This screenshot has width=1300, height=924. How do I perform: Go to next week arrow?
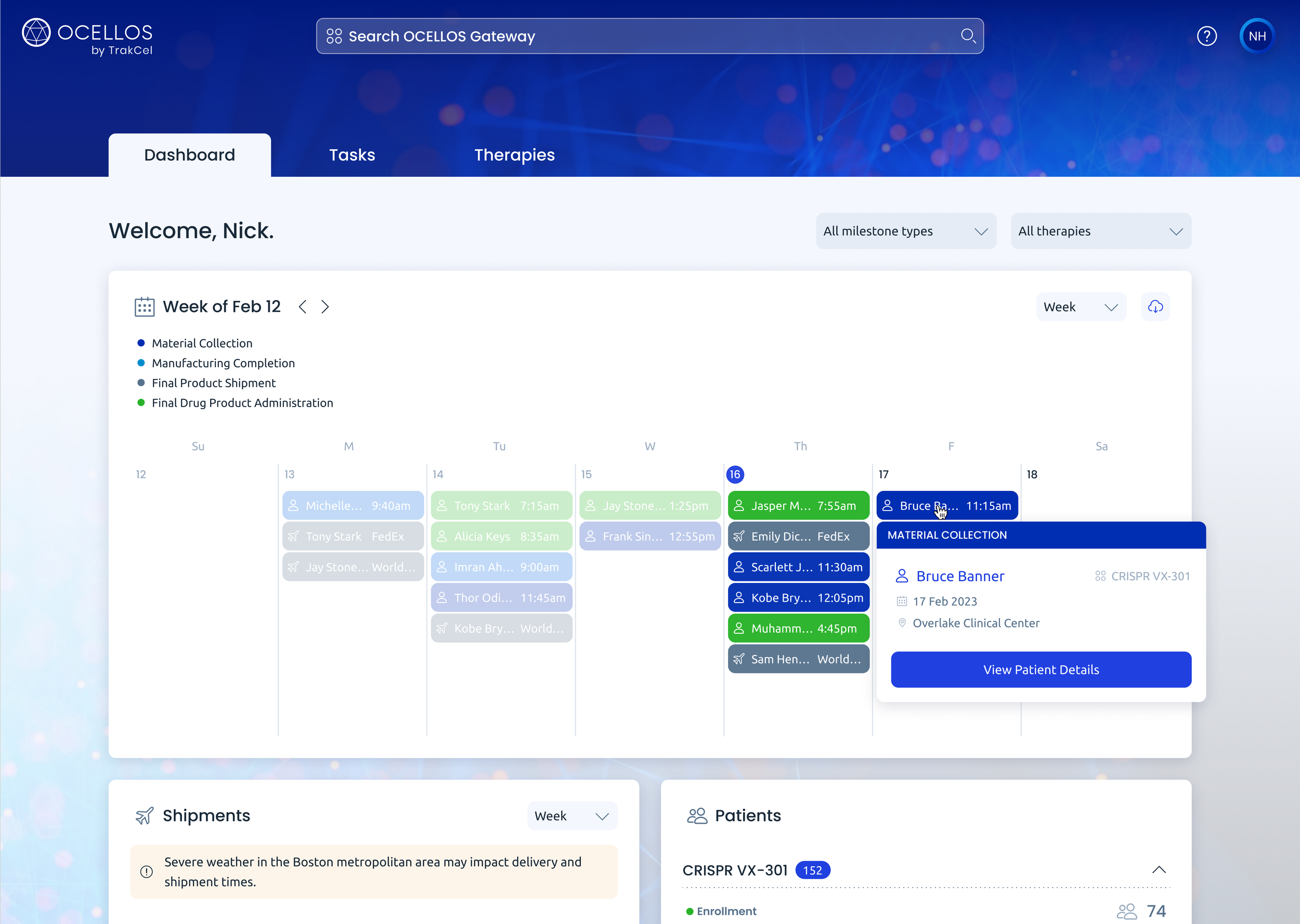tap(325, 307)
